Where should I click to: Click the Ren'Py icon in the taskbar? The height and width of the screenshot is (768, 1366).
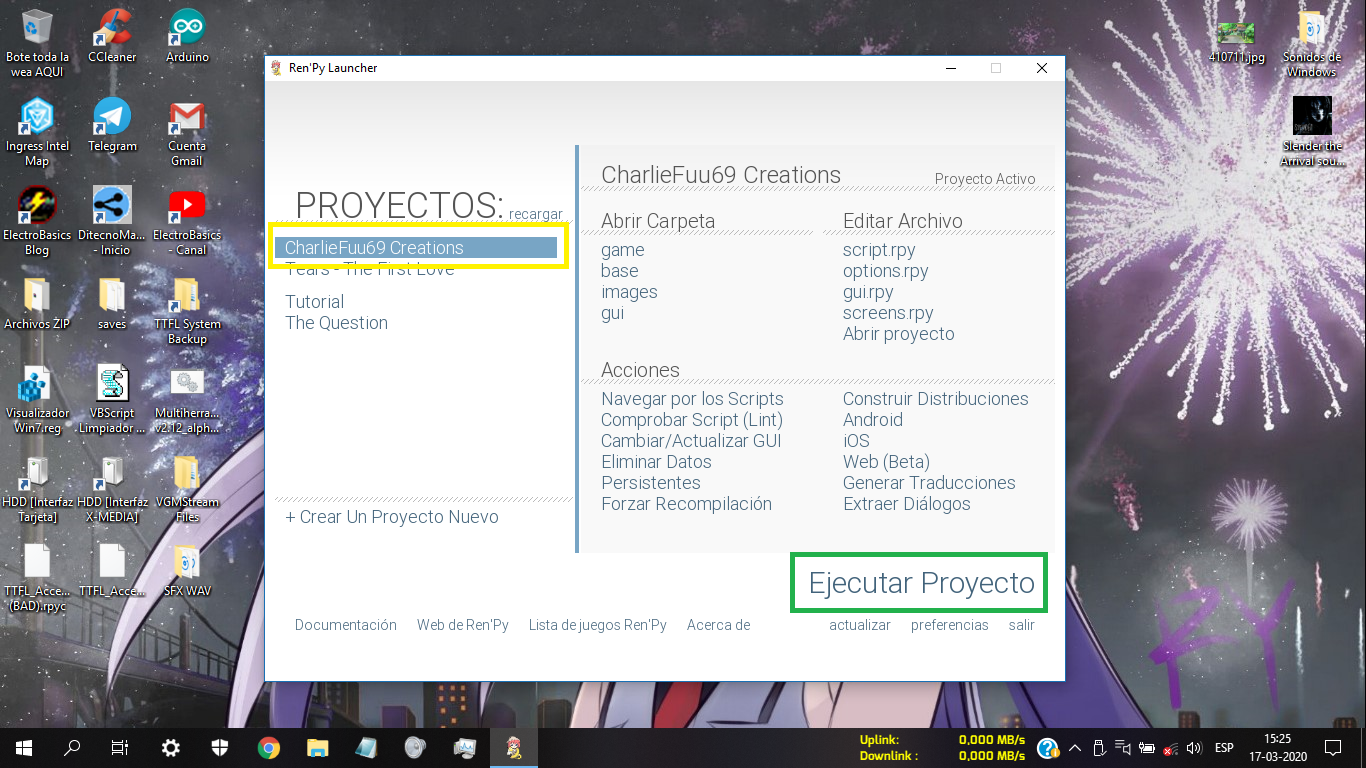514,747
